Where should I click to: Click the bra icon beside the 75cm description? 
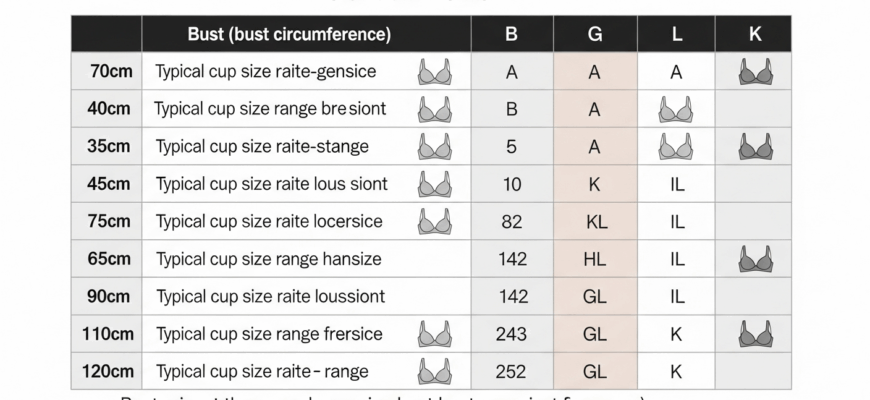click(435, 221)
